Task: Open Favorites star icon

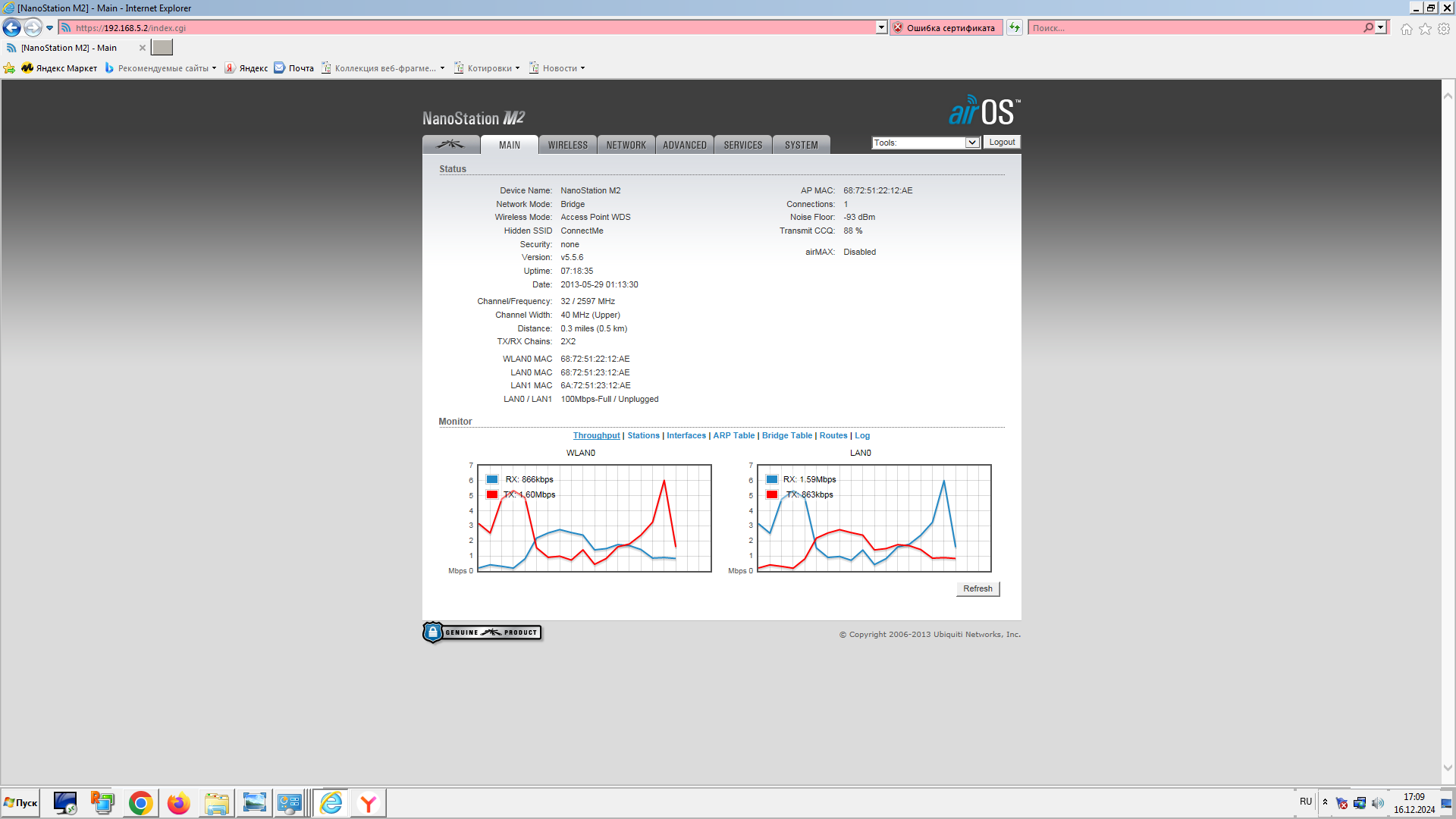Action: pos(1426,29)
